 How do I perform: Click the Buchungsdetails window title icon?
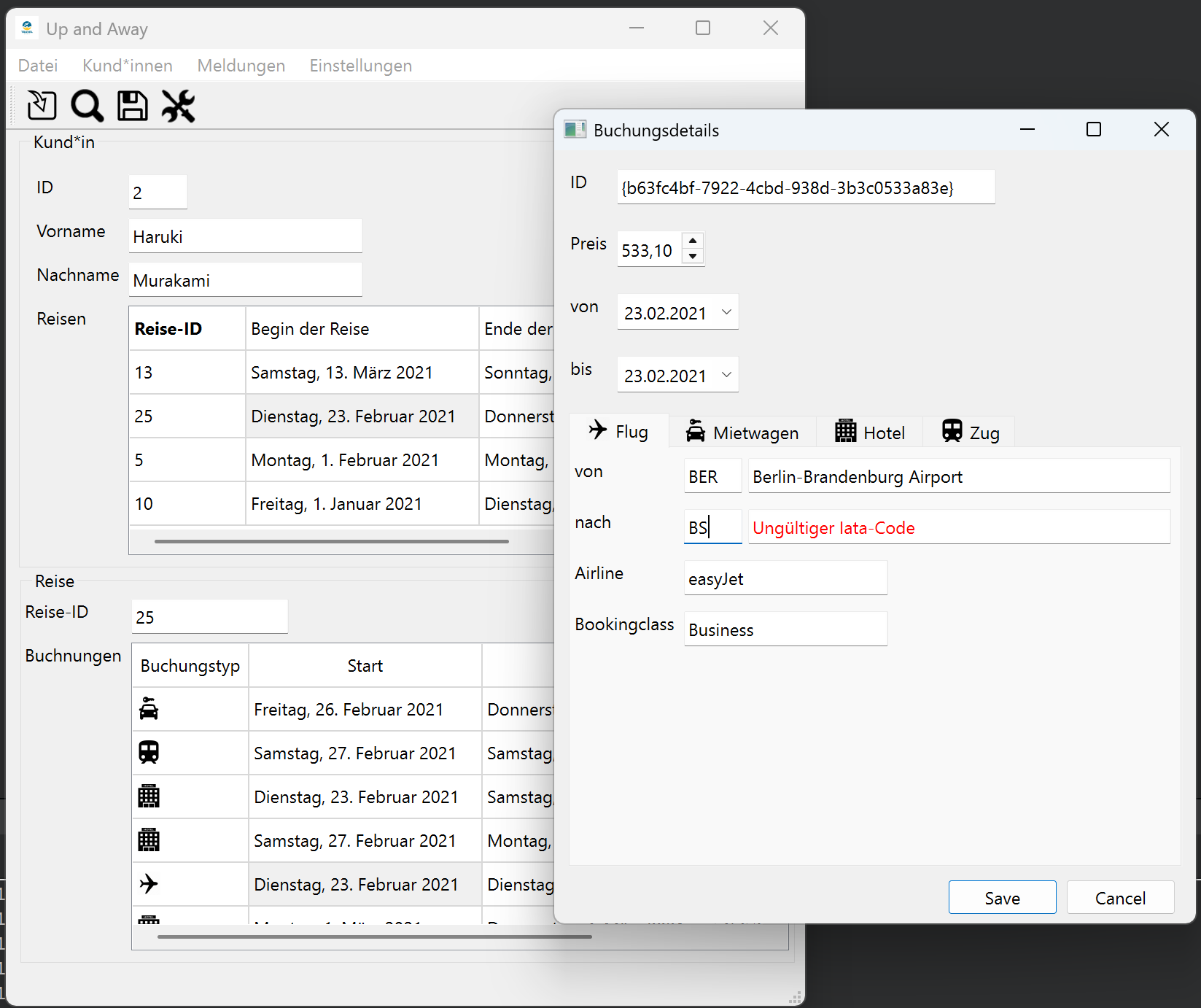575,130
